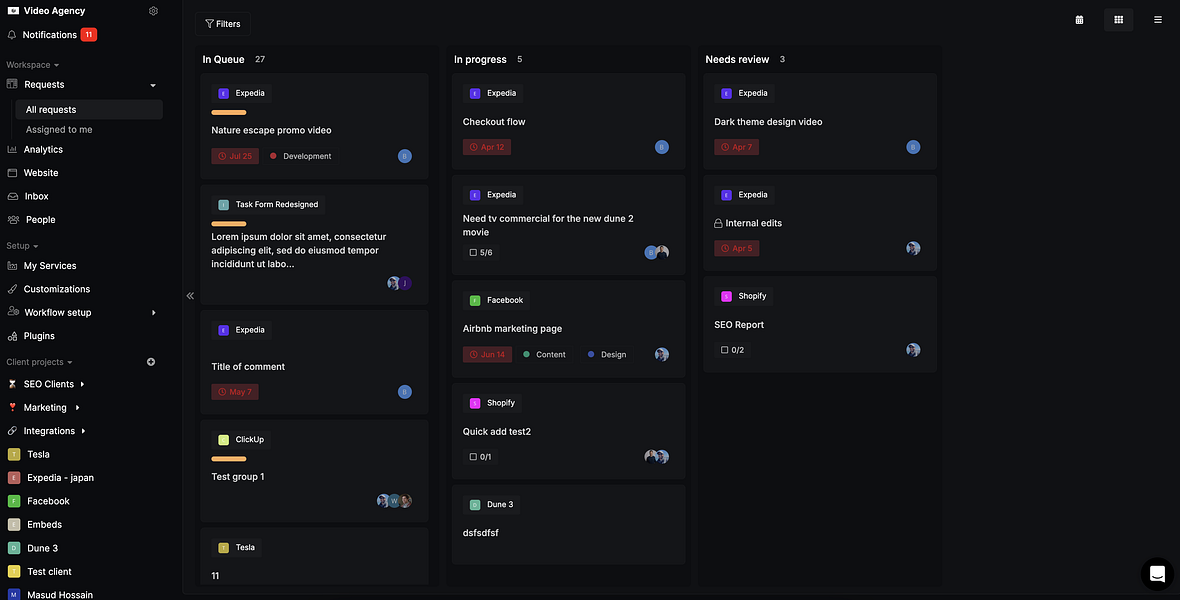
Task: Open the chat support widget
Action: click(x=1157, y=574)
